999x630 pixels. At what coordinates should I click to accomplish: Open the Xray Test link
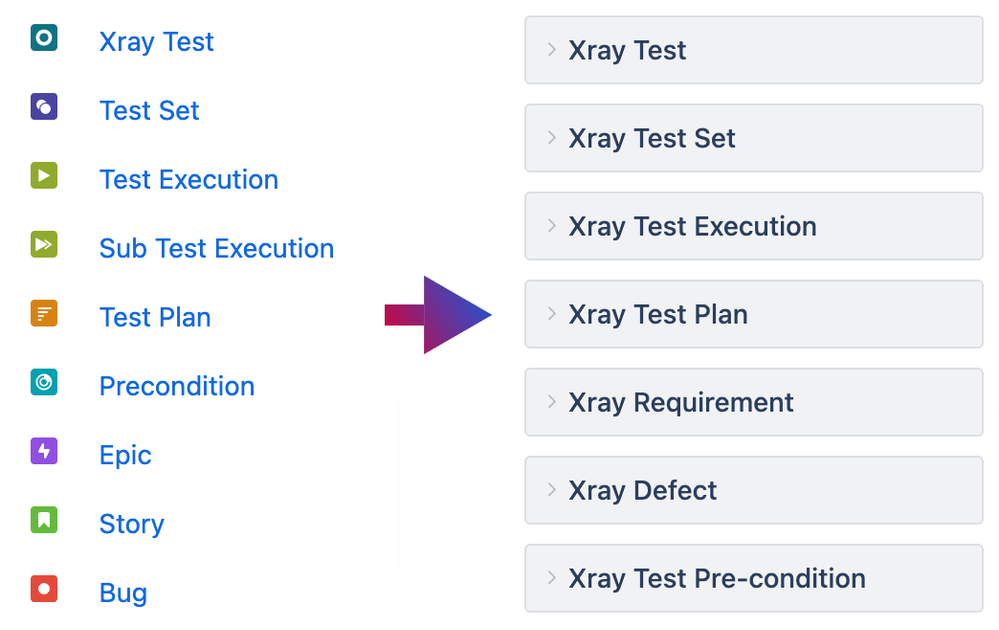[156, 42]
